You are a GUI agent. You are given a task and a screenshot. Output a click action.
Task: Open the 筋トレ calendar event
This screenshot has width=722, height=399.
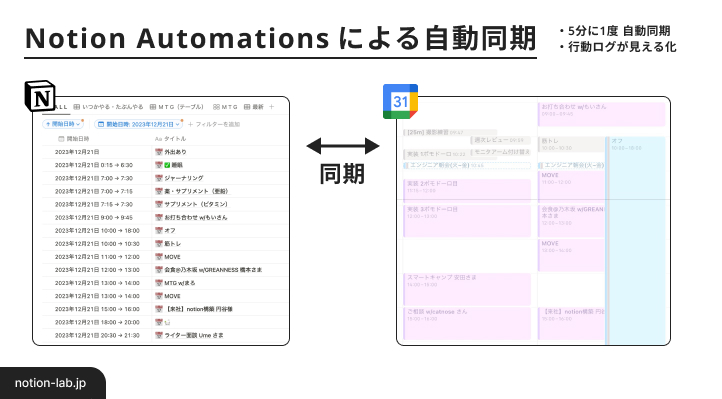[571, 145]
